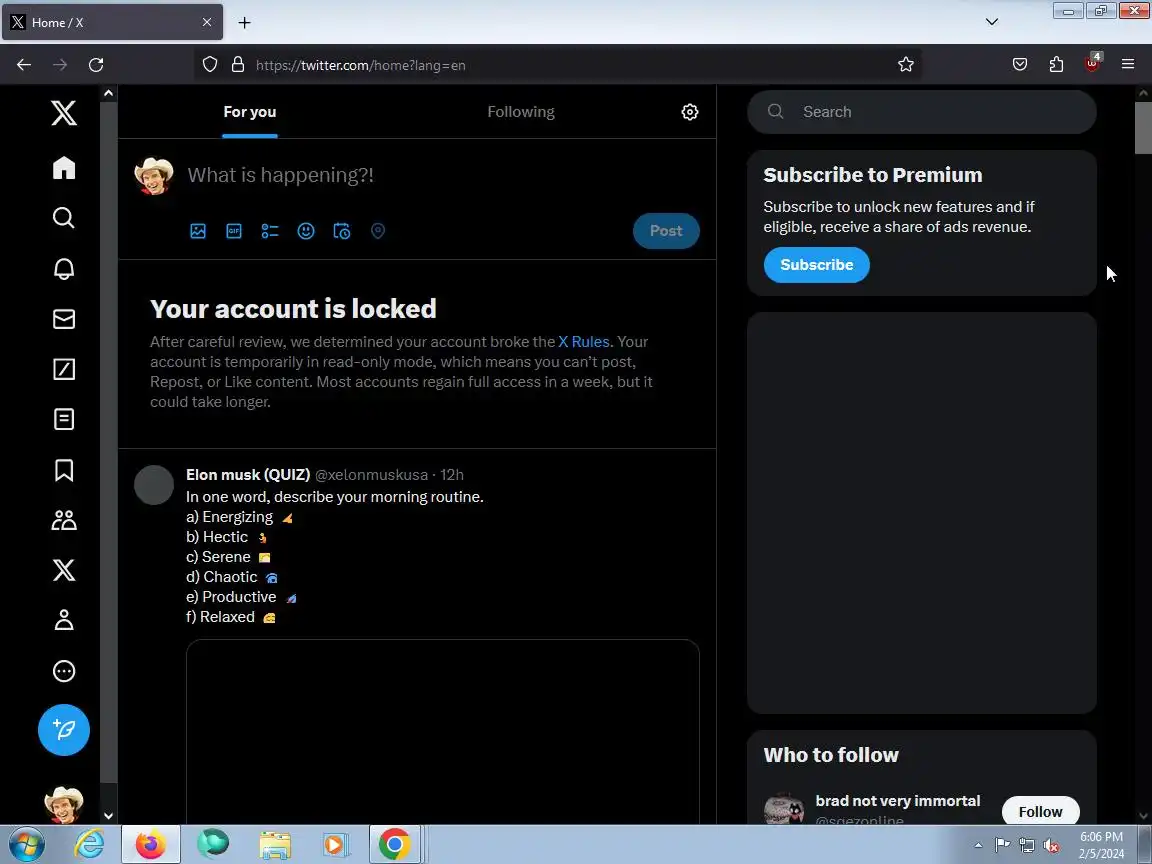Open More circle-dots icon in sidebar

64,671
